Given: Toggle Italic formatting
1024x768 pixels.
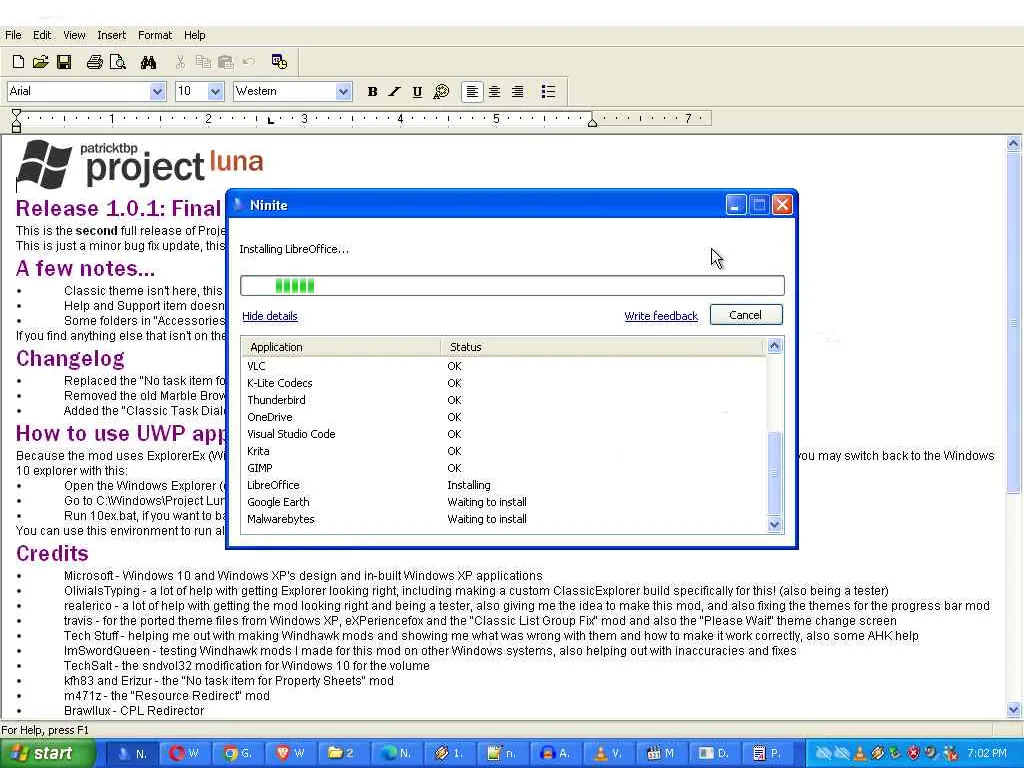Looking at the screenshot, I should [394, 91].
